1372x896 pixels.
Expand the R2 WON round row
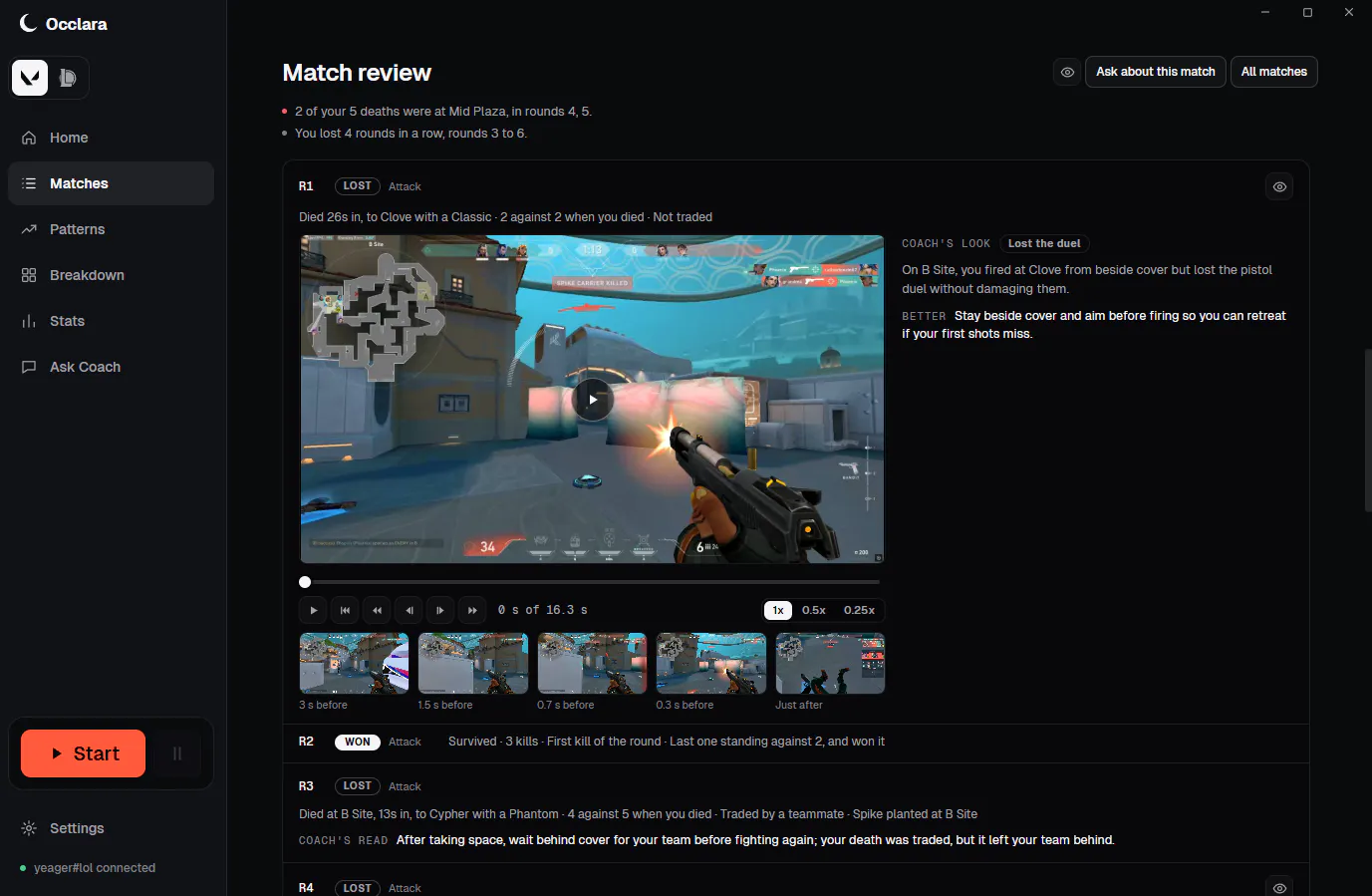[796, 743]
